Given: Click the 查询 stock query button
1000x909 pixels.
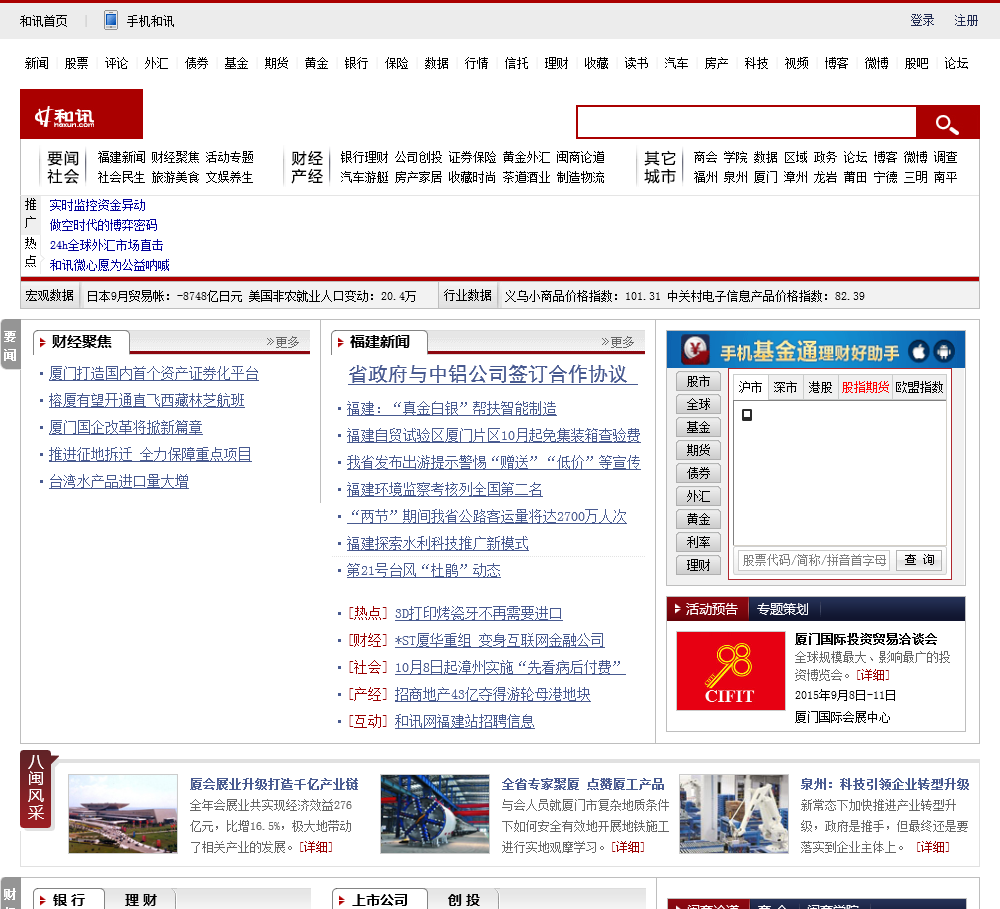Looking at the screenshot, I should (x=919, y=560).
